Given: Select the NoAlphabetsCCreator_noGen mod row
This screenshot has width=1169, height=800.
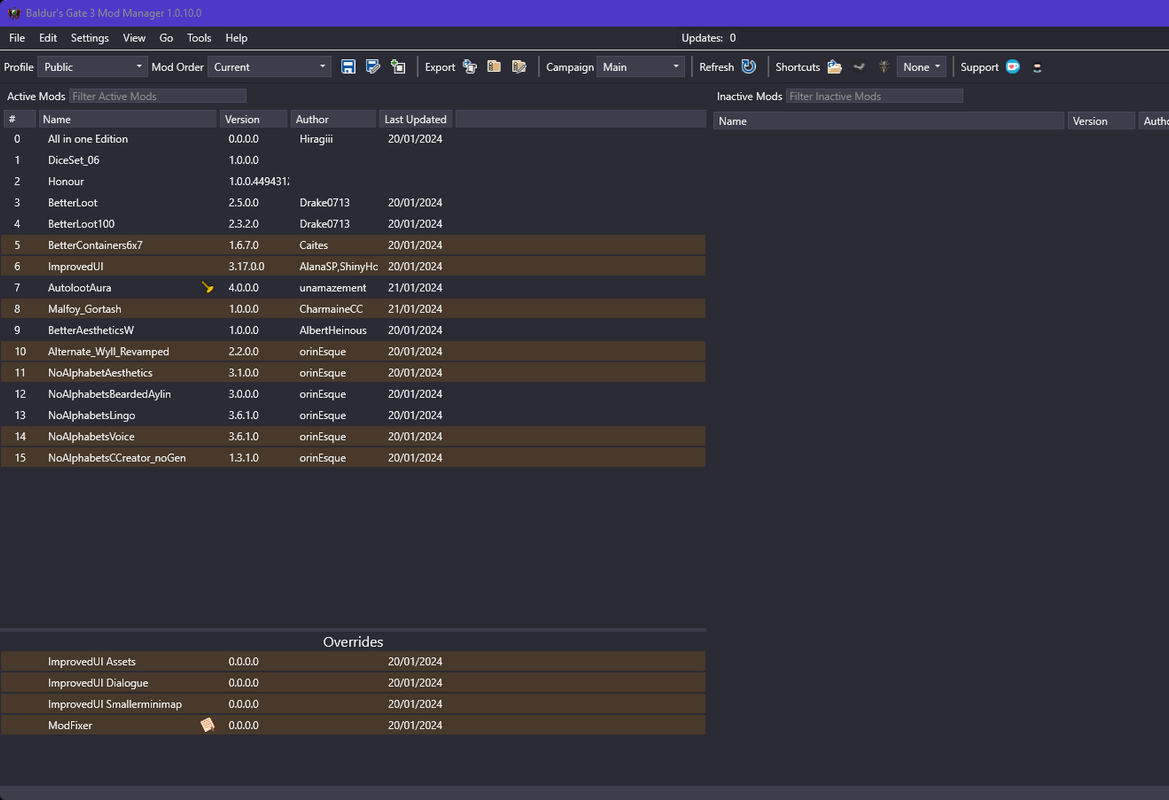Looking at the screenshot, I should (x=353, y=458).
